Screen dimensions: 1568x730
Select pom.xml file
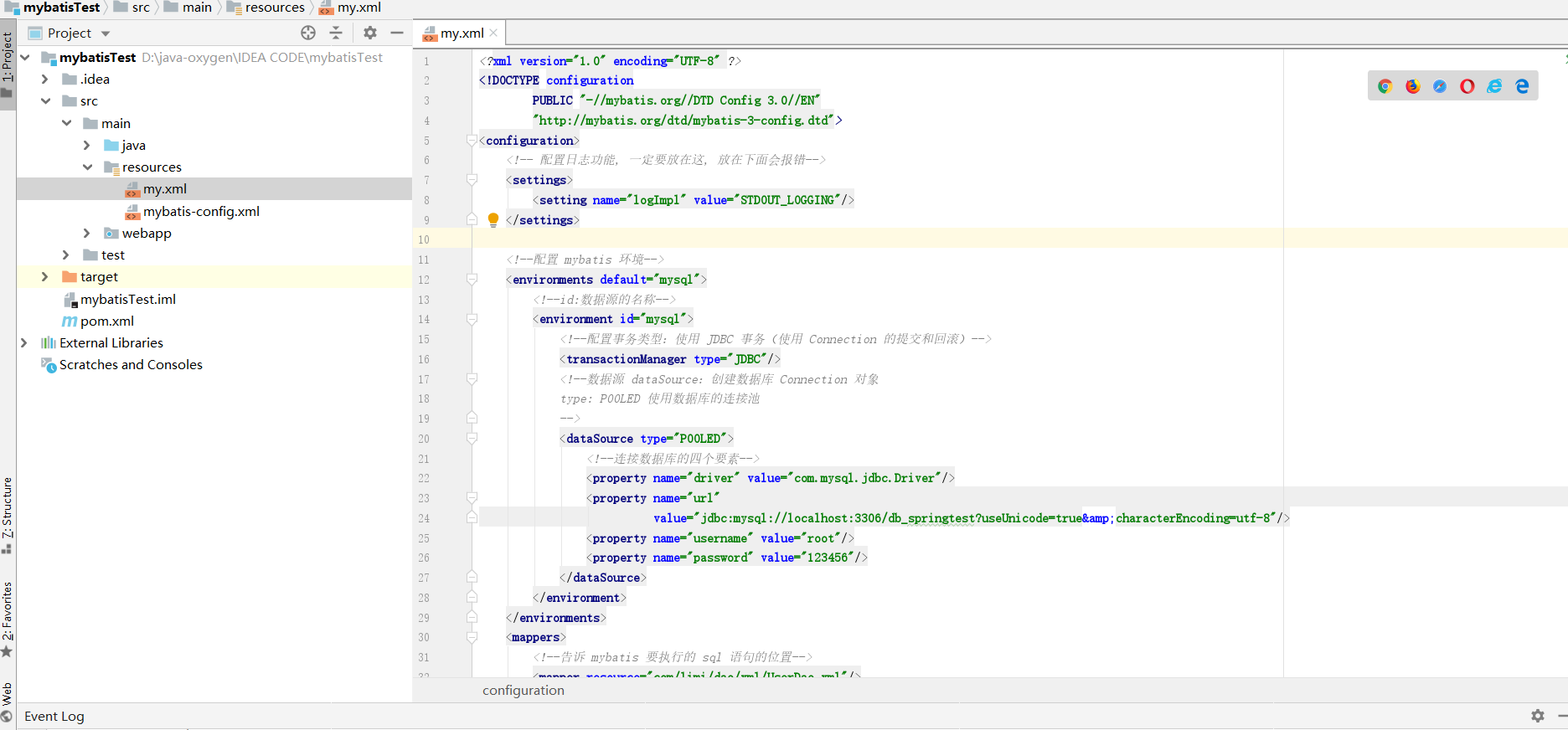pyautogui.click(x=106, y=321)
